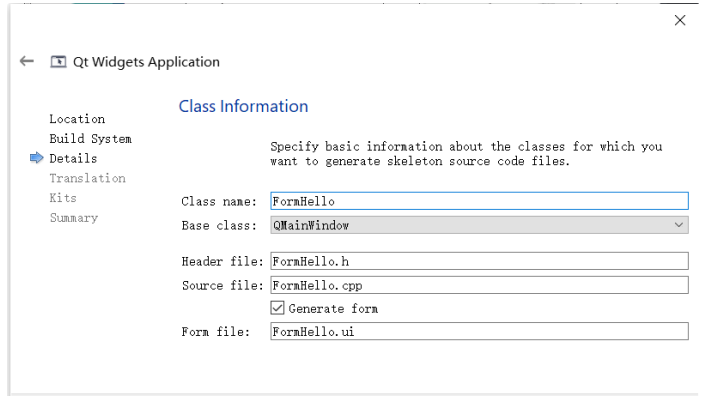The height and width of the screenshot is (396, 722).
Task: Uncheck the Generate form checkbox
Action: 277,308
